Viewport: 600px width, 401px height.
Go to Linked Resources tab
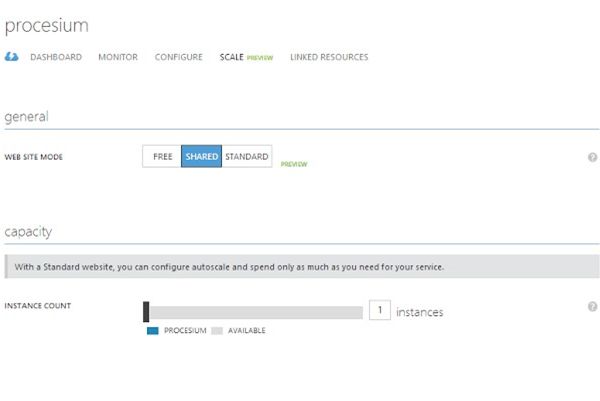coord(329,57)
